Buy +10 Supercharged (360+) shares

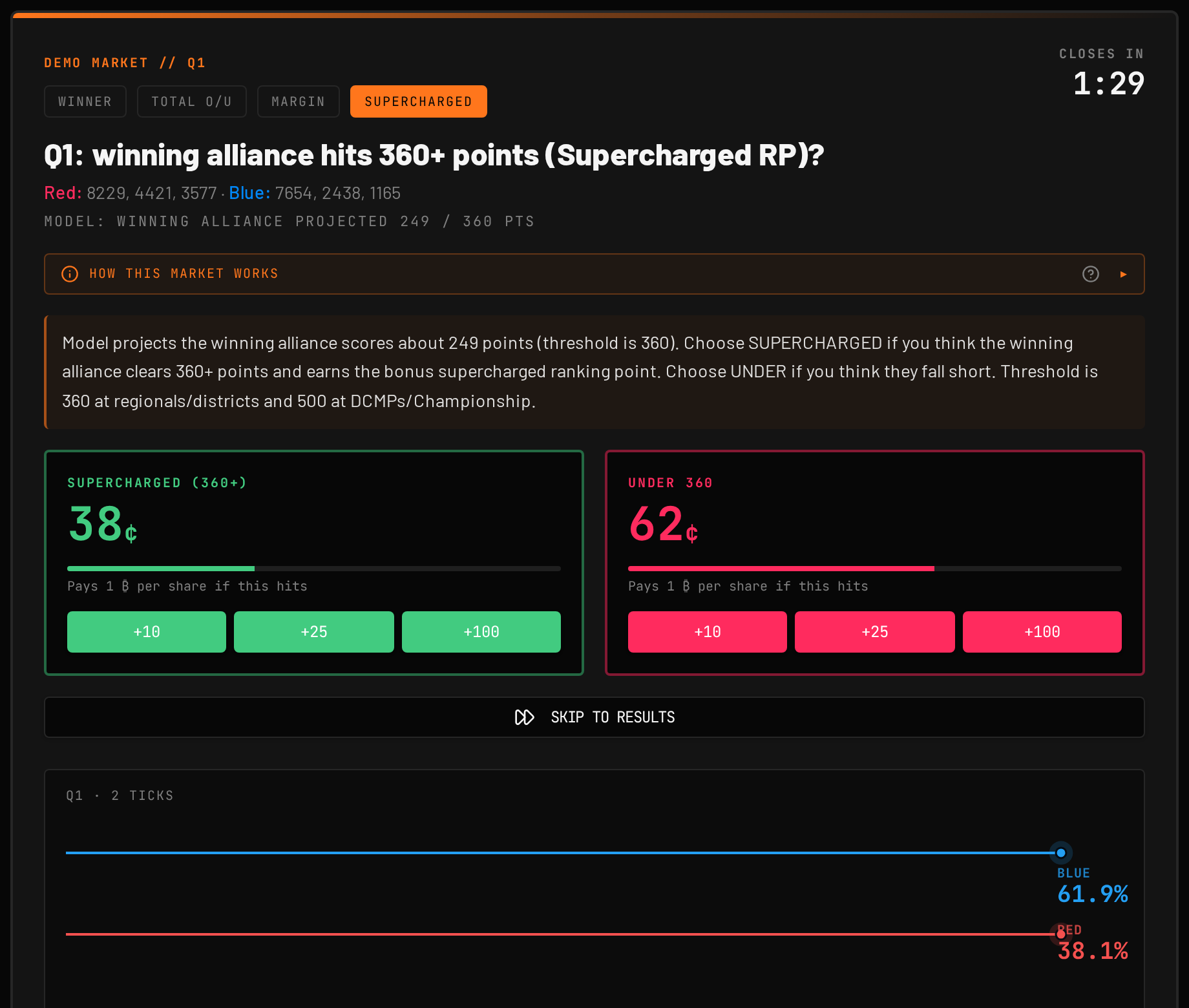(147, 632)
